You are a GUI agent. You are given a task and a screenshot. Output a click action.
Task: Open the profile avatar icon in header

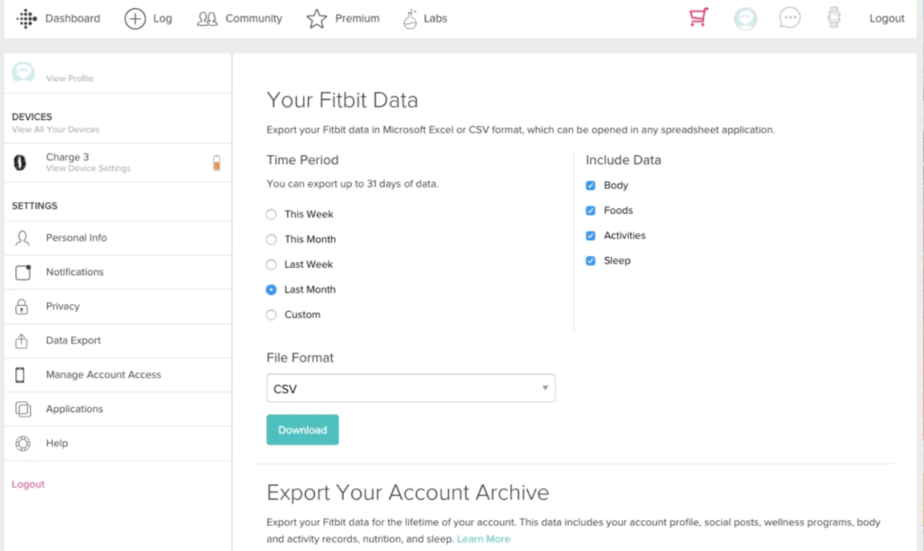click(745, 18)
